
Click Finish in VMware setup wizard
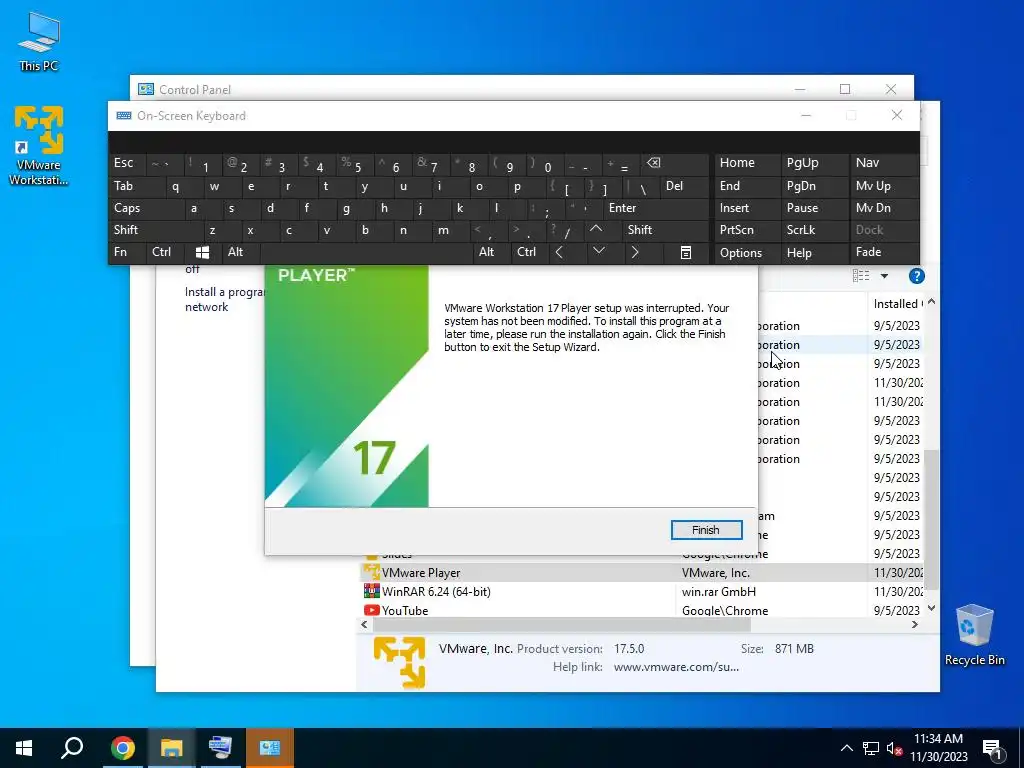click(x=706, y=530)
